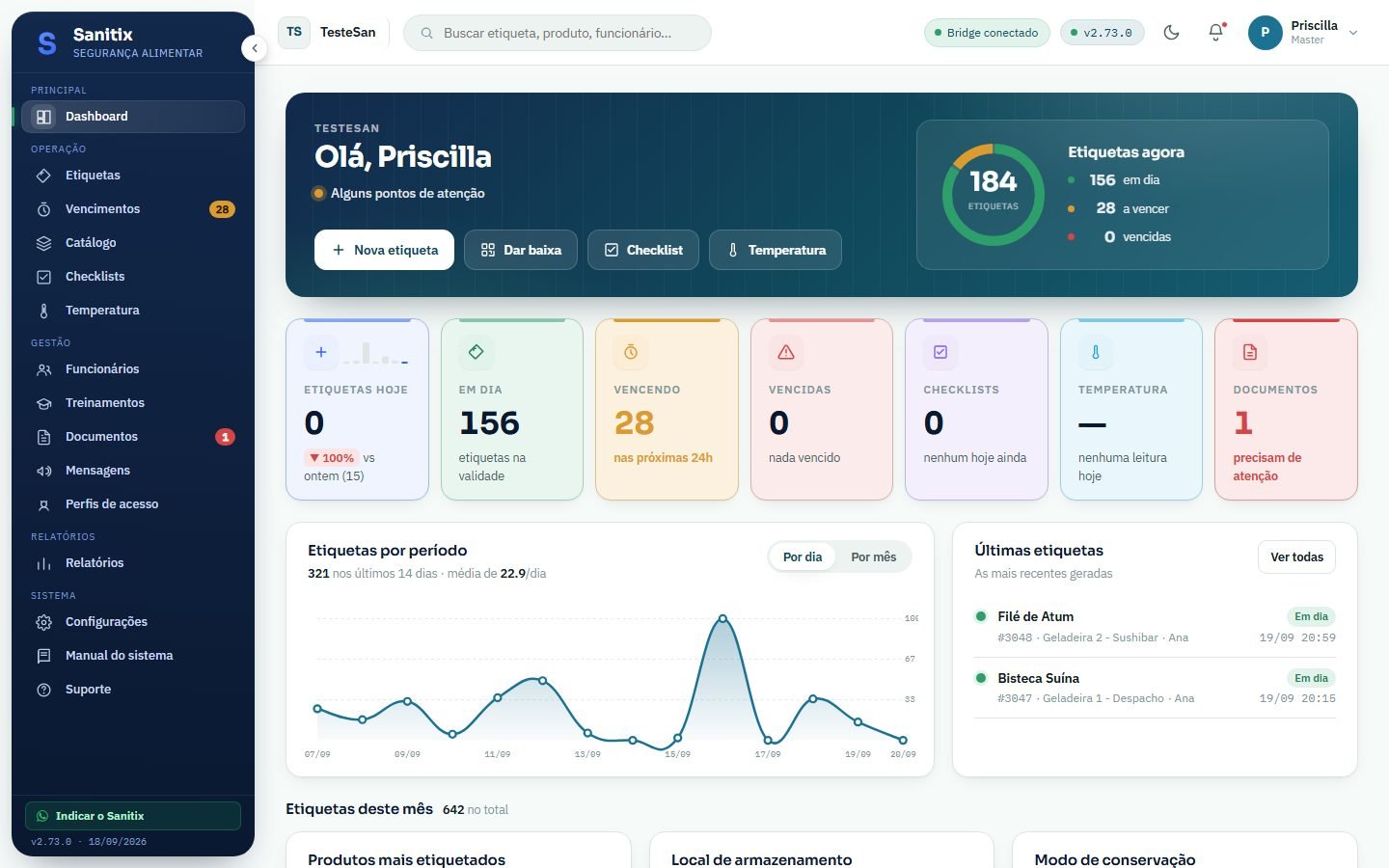Click chart peak data point near 16/09

tap(722, 619)
